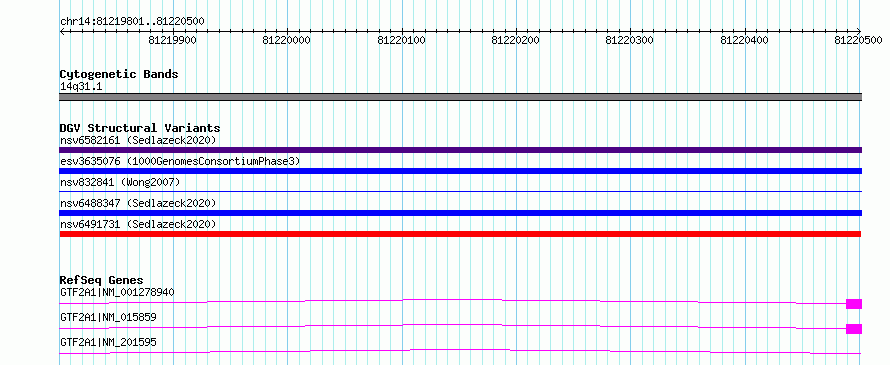Select the gray 14q31.1 cytogenetic band bar

point(460,97)
